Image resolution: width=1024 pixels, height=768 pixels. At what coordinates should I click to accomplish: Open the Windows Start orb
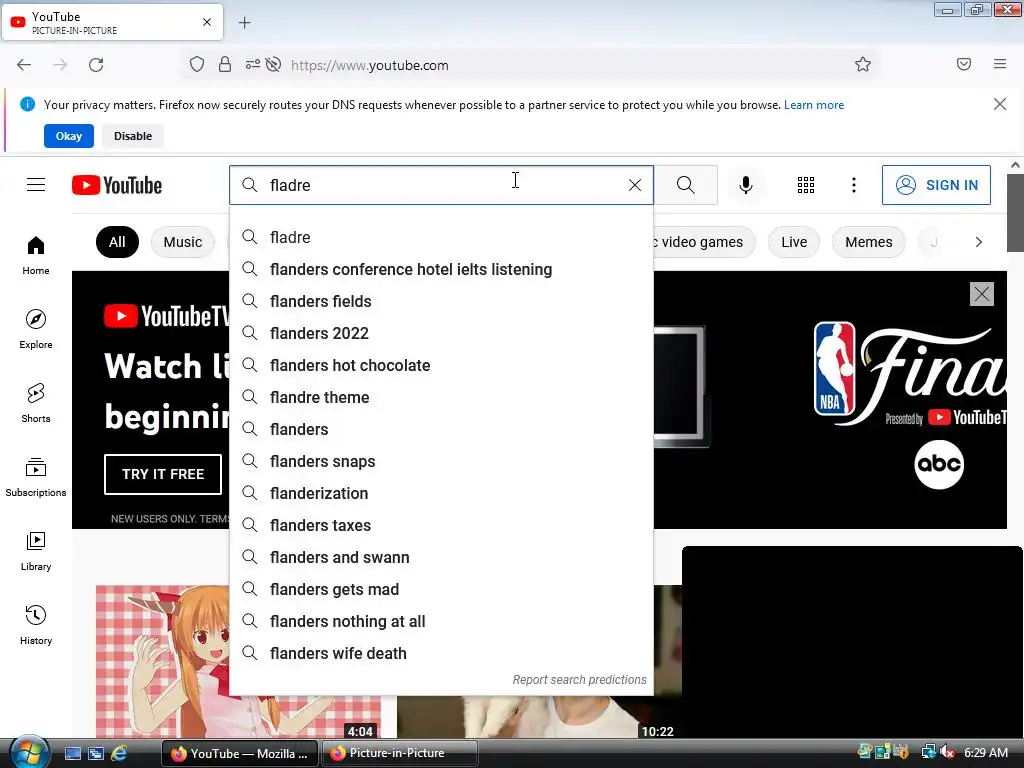point(29,752)
